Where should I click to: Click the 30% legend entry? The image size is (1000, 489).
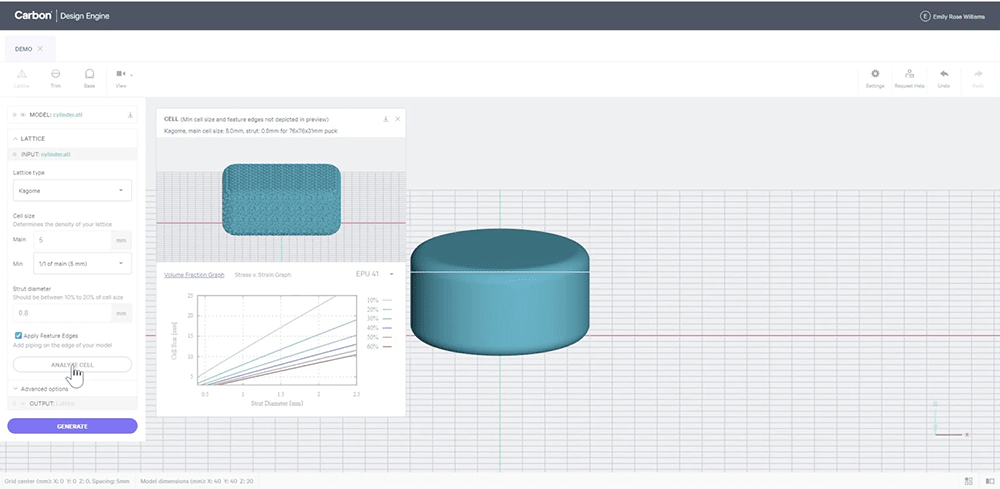coord(379,318)
